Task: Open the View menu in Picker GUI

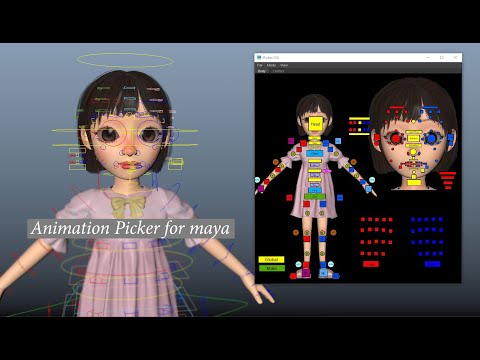Action: coord(284,65)
